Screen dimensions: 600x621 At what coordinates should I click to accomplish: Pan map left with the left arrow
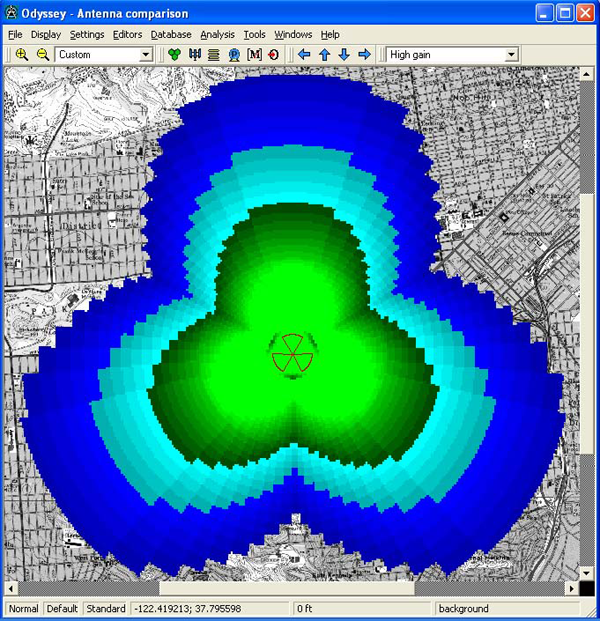pyautogui.click(x=305, y=55)
